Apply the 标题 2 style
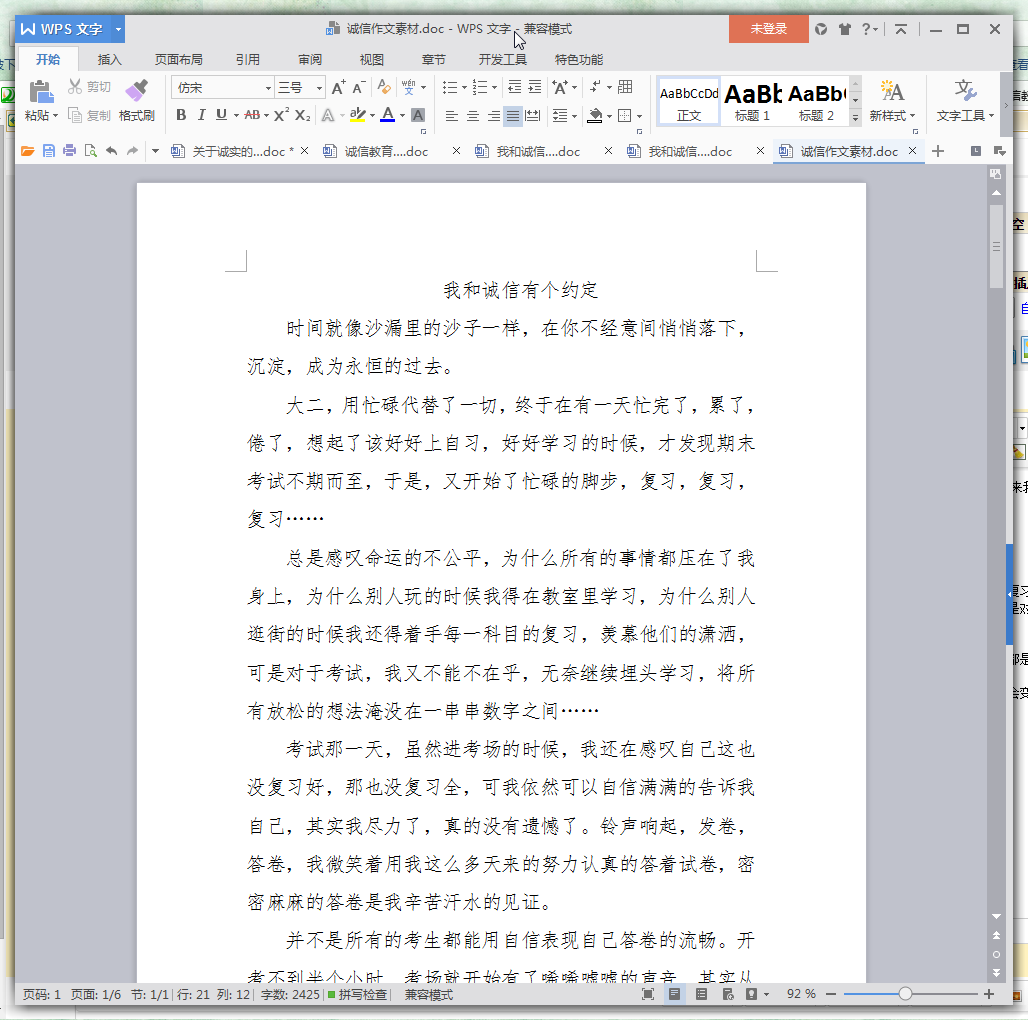1028x1020 pixels. point(816,102)
